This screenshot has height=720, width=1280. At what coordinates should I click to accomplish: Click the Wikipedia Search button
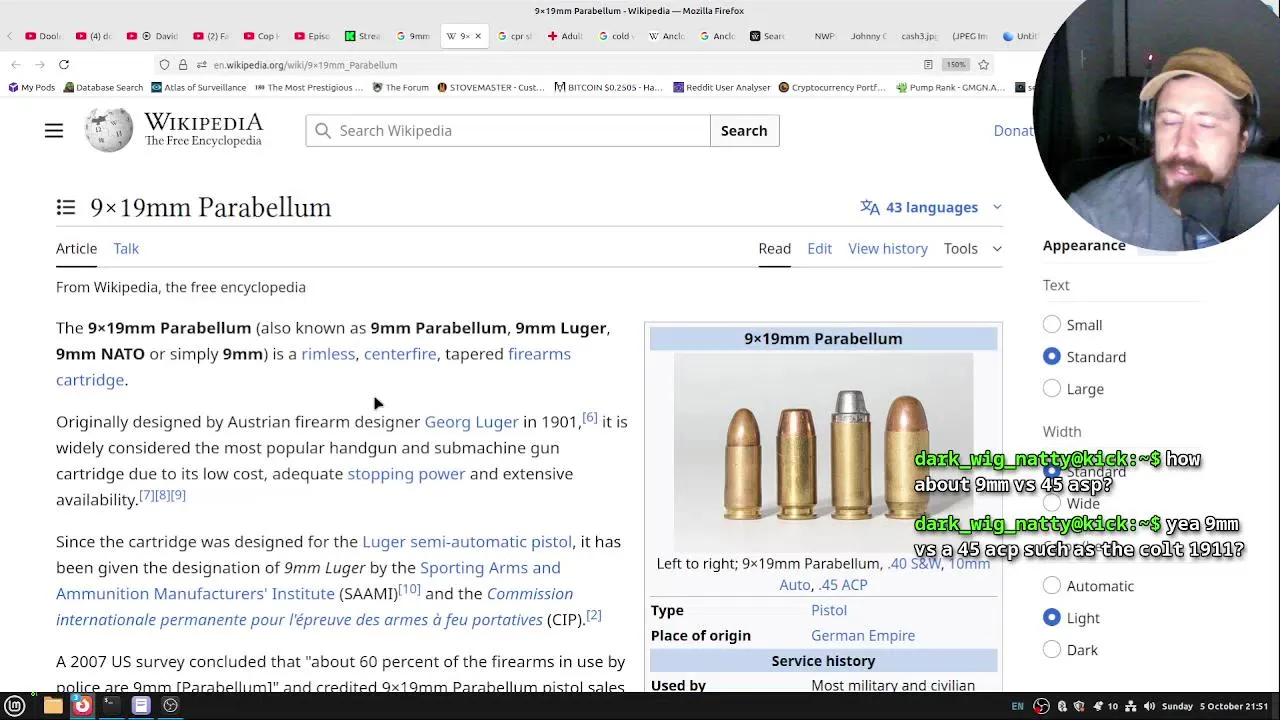click(x=744, y=131)
